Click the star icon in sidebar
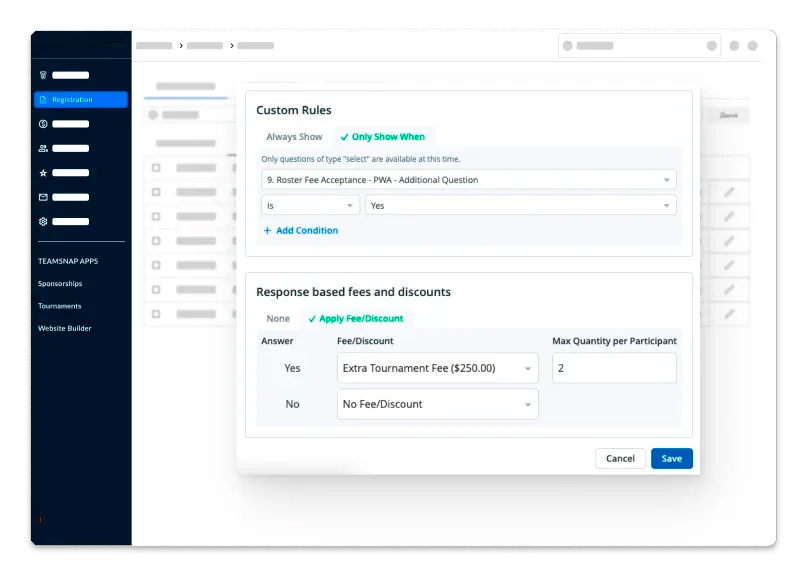The height and width of the screenshot is (576, 807). coord(43,173)
